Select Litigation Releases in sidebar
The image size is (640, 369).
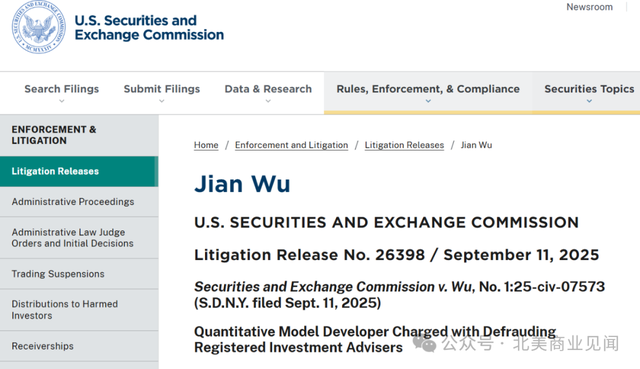click(x=79, y=171)
